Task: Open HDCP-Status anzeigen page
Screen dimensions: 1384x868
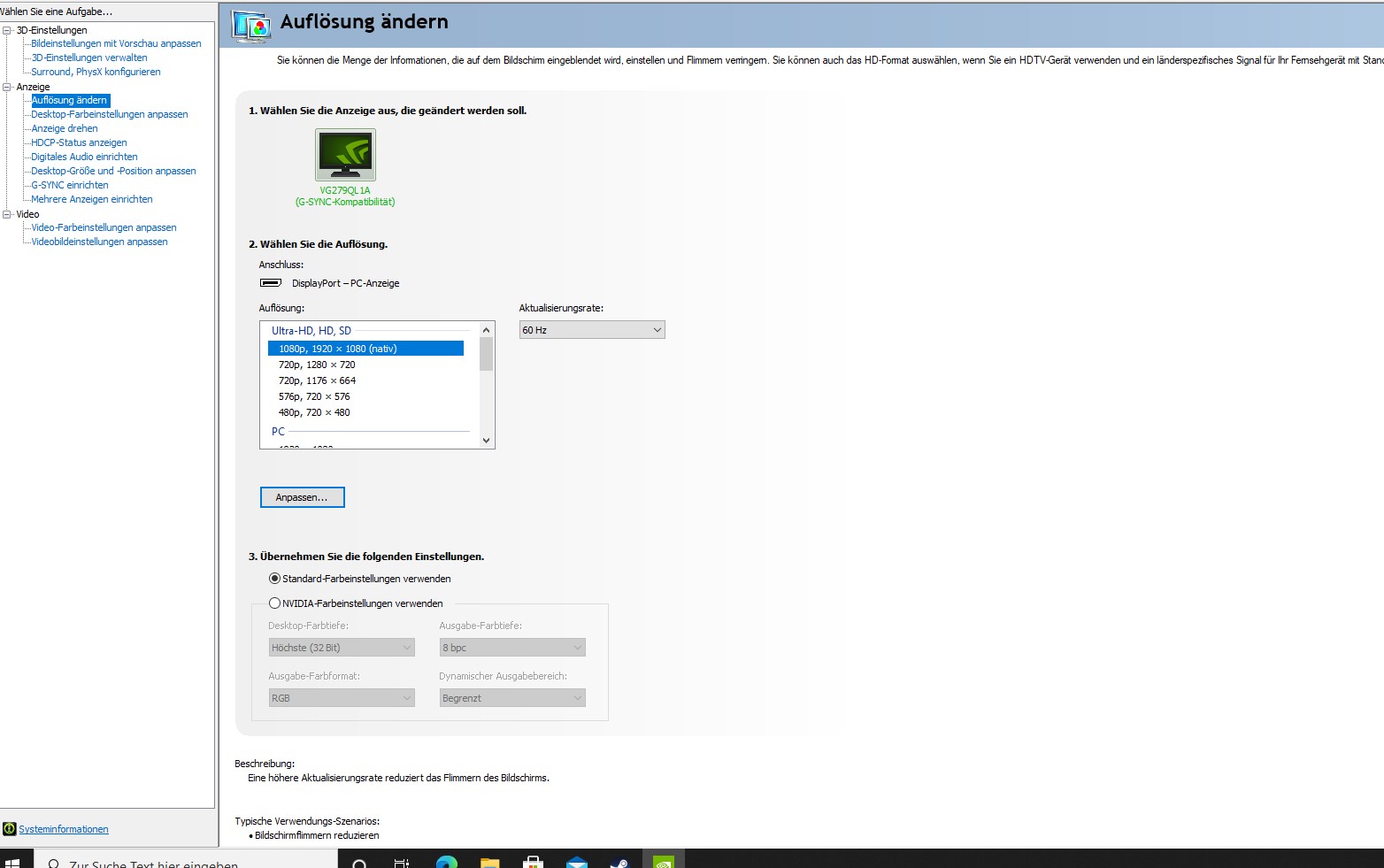Action: pyautogui.click(x=79, y=142)
